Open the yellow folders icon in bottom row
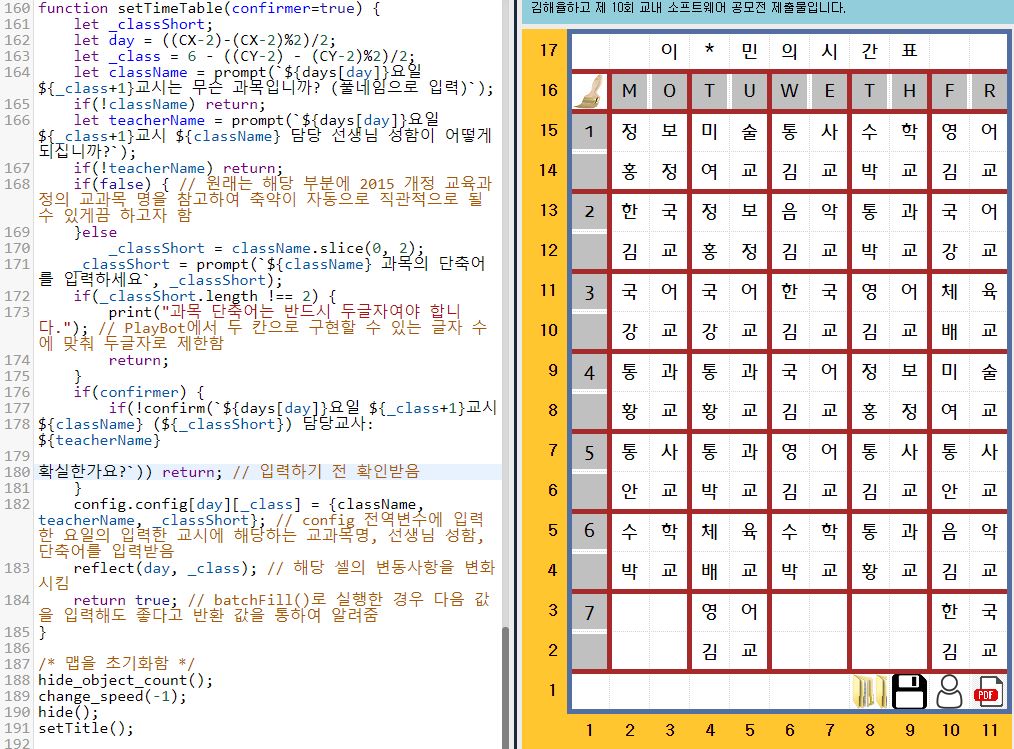The height and width of the screenshot is (749, 1014). pos(869,691)
